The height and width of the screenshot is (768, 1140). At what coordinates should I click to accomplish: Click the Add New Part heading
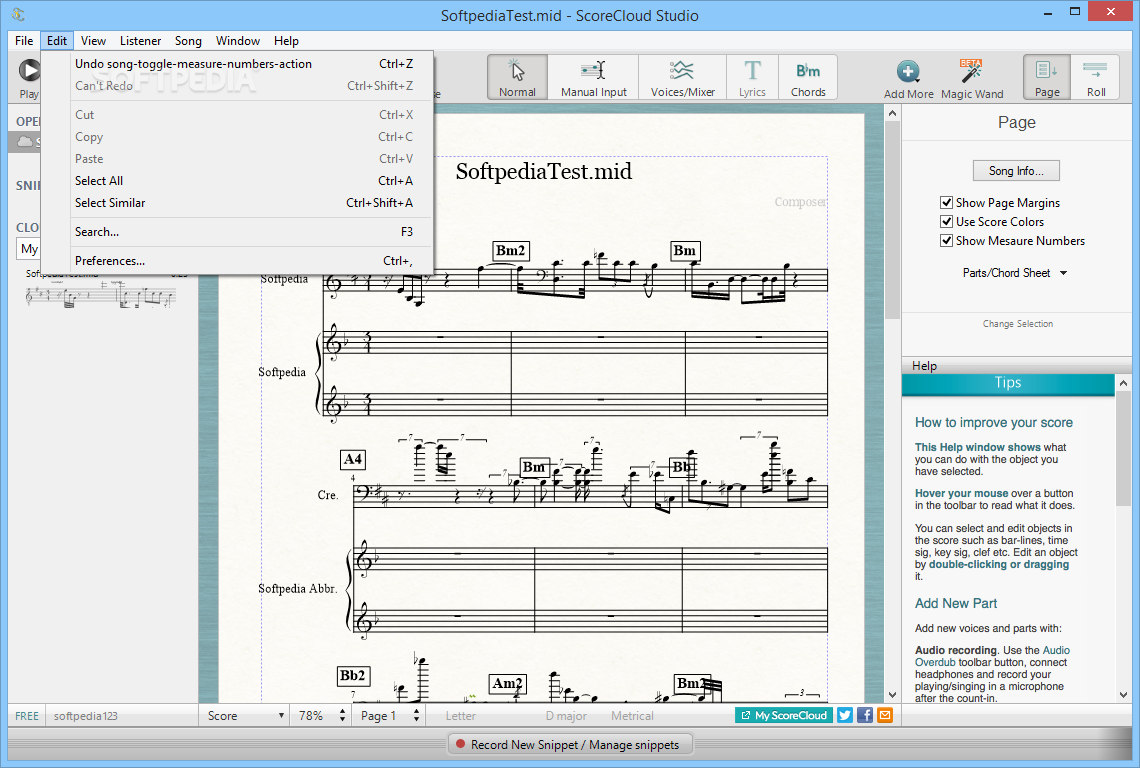955,603
